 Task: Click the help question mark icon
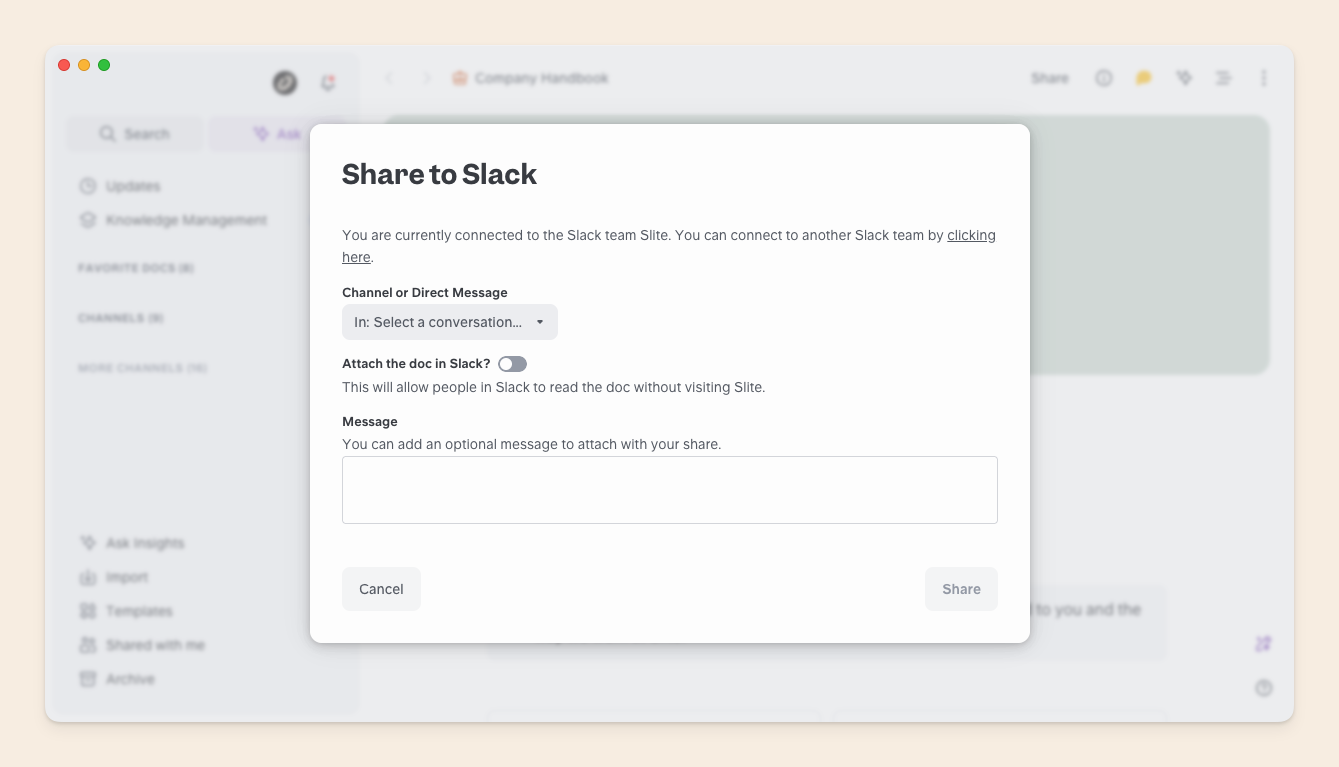point(1264,688)
